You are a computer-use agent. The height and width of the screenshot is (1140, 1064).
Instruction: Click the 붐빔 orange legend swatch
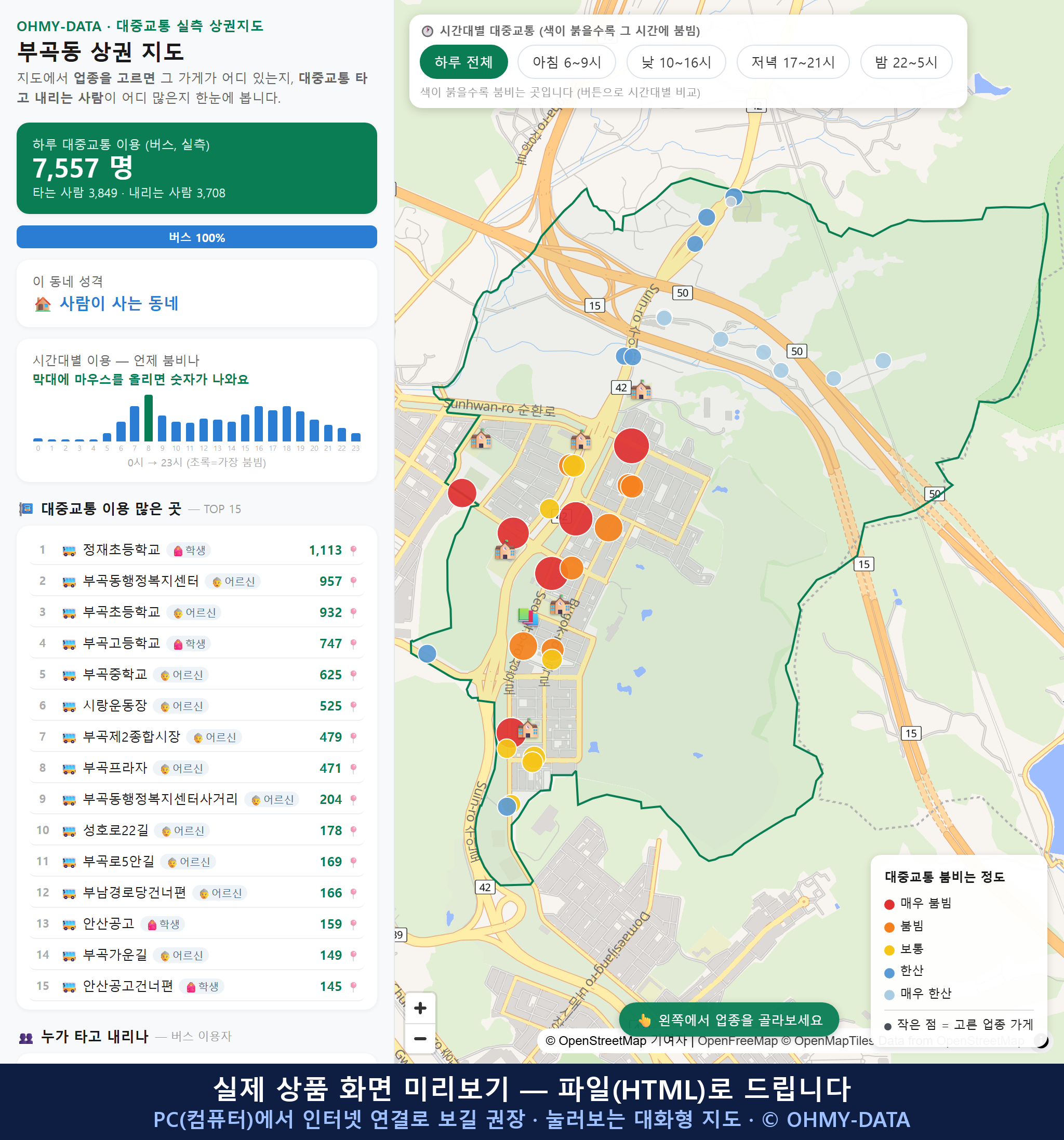[x=889, y=927]
